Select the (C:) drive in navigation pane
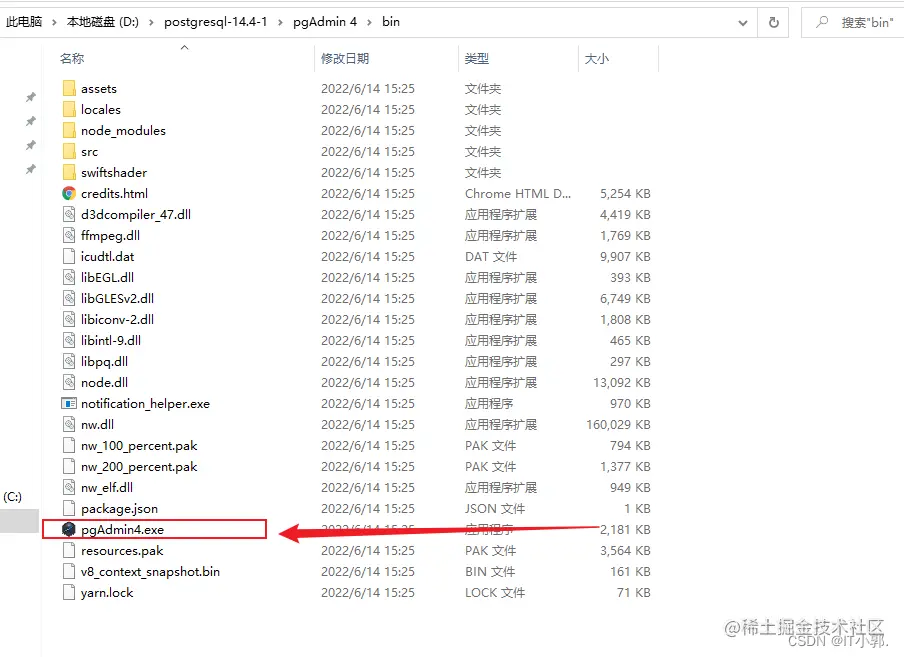The width and height of the screenshot is (904, 657). pos(13,497)
